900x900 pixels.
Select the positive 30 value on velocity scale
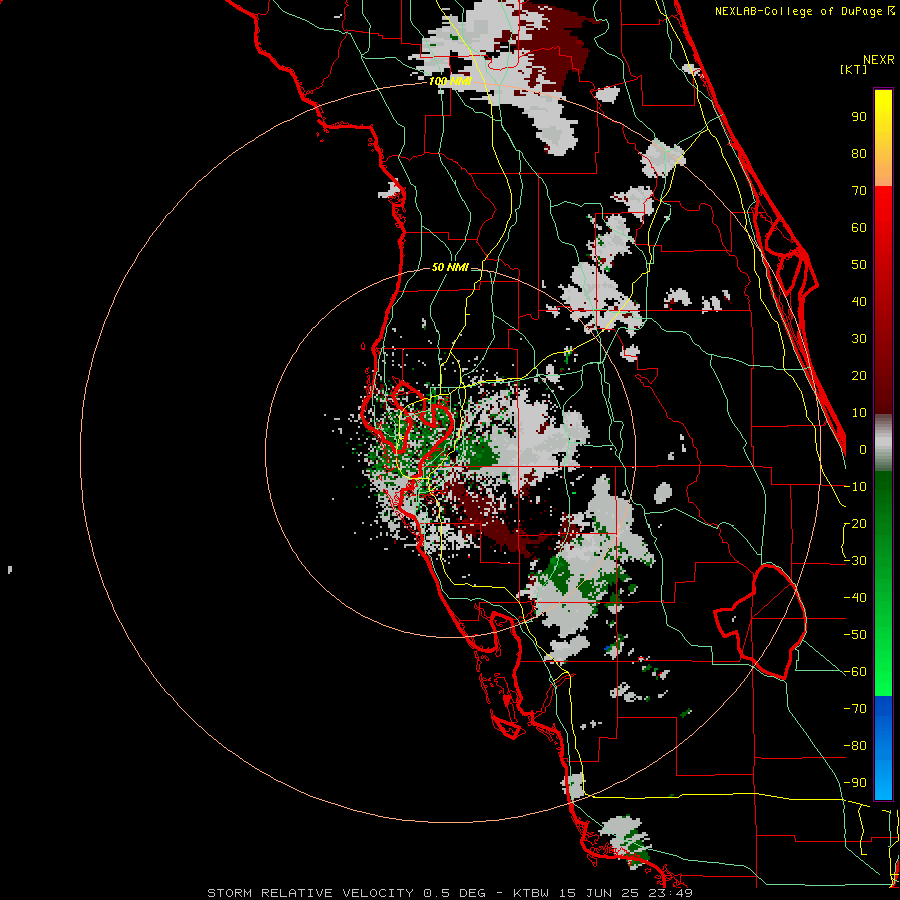[x=859, y=339]
